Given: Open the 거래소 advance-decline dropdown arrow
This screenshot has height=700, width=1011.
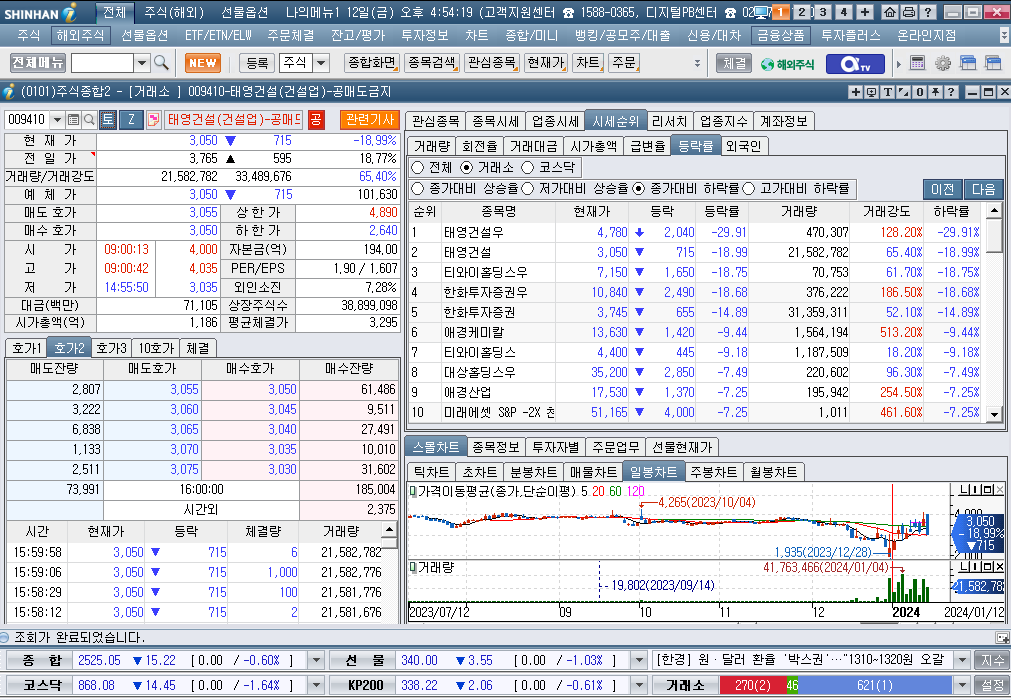Looking at the screenshot, I should coord(962,685).
